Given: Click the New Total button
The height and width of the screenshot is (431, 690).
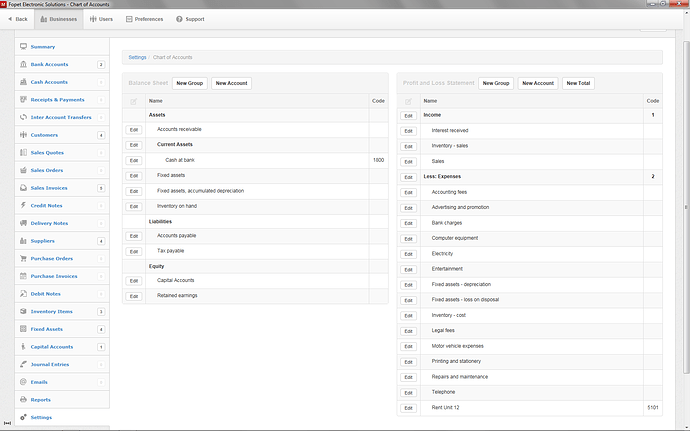Looking at the screenshot, I should click(x=578, y=83).
